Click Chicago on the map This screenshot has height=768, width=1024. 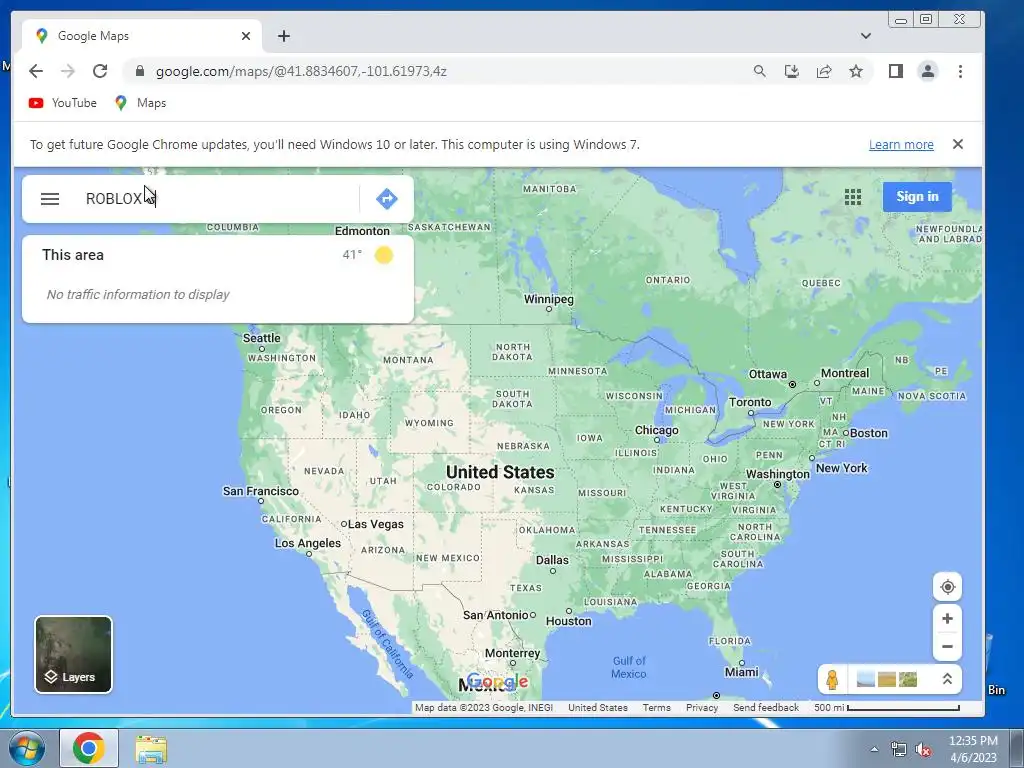656,430
